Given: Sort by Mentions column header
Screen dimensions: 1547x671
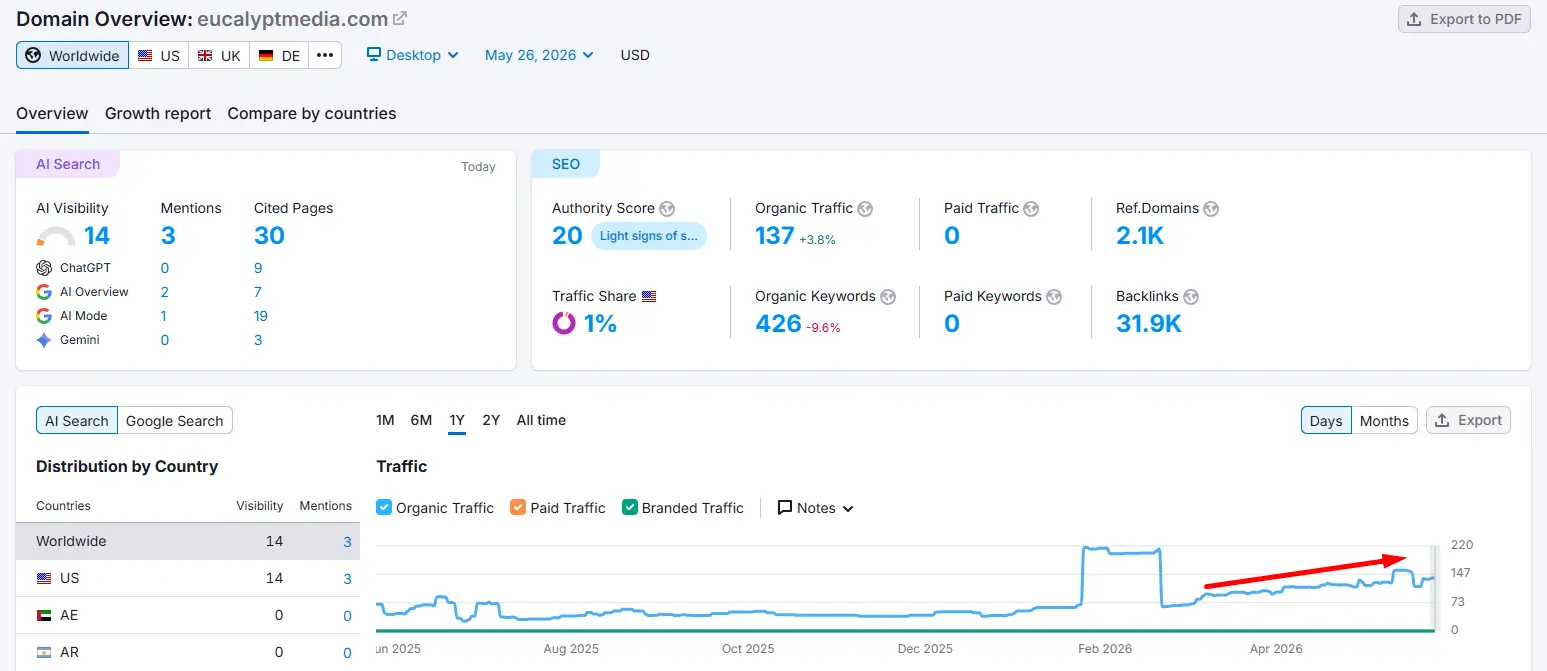Looking at the screenshot, I should pyautogui.click(x=326, y=506).
